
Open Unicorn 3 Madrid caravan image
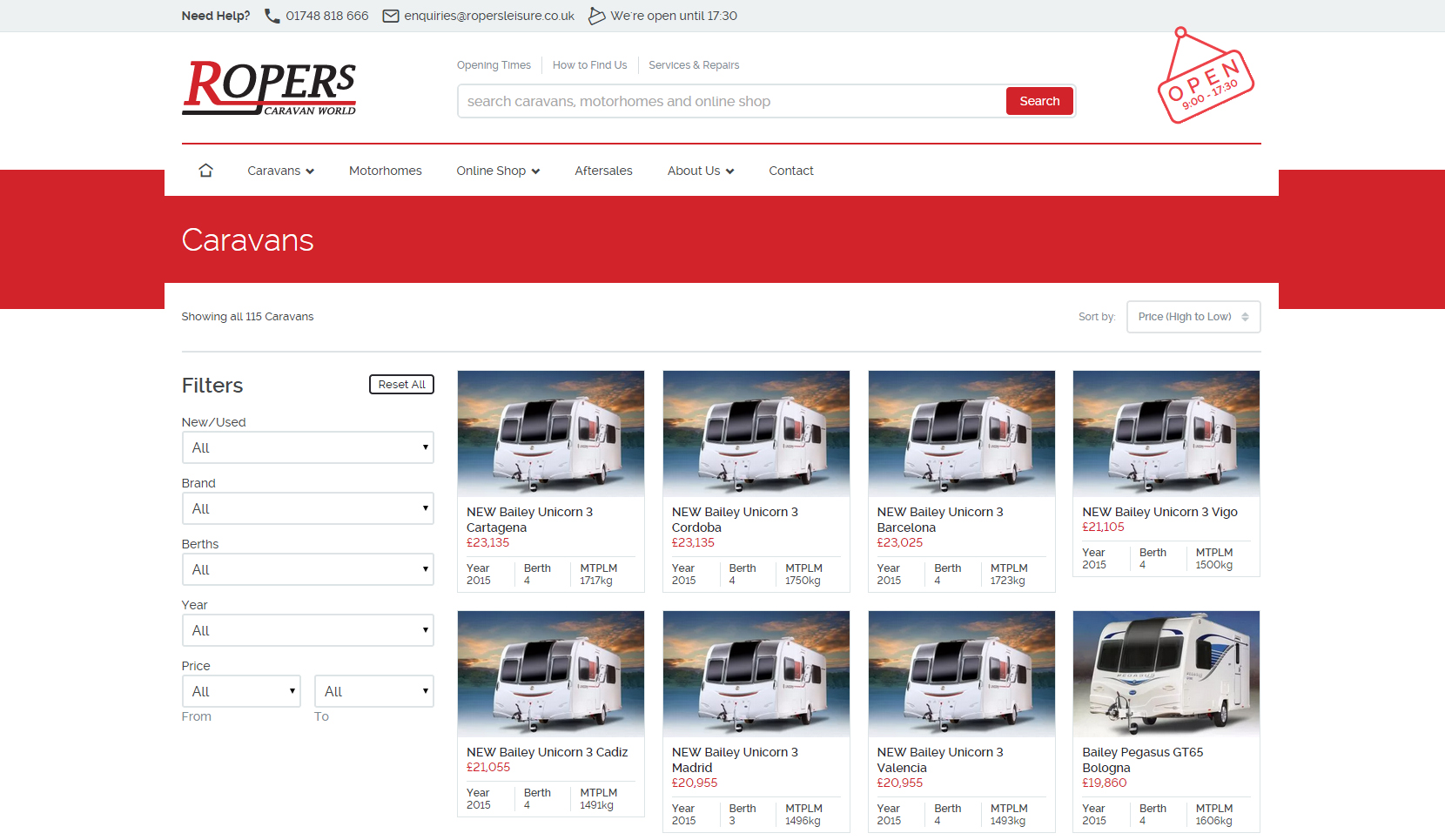(x=756, y=674)
